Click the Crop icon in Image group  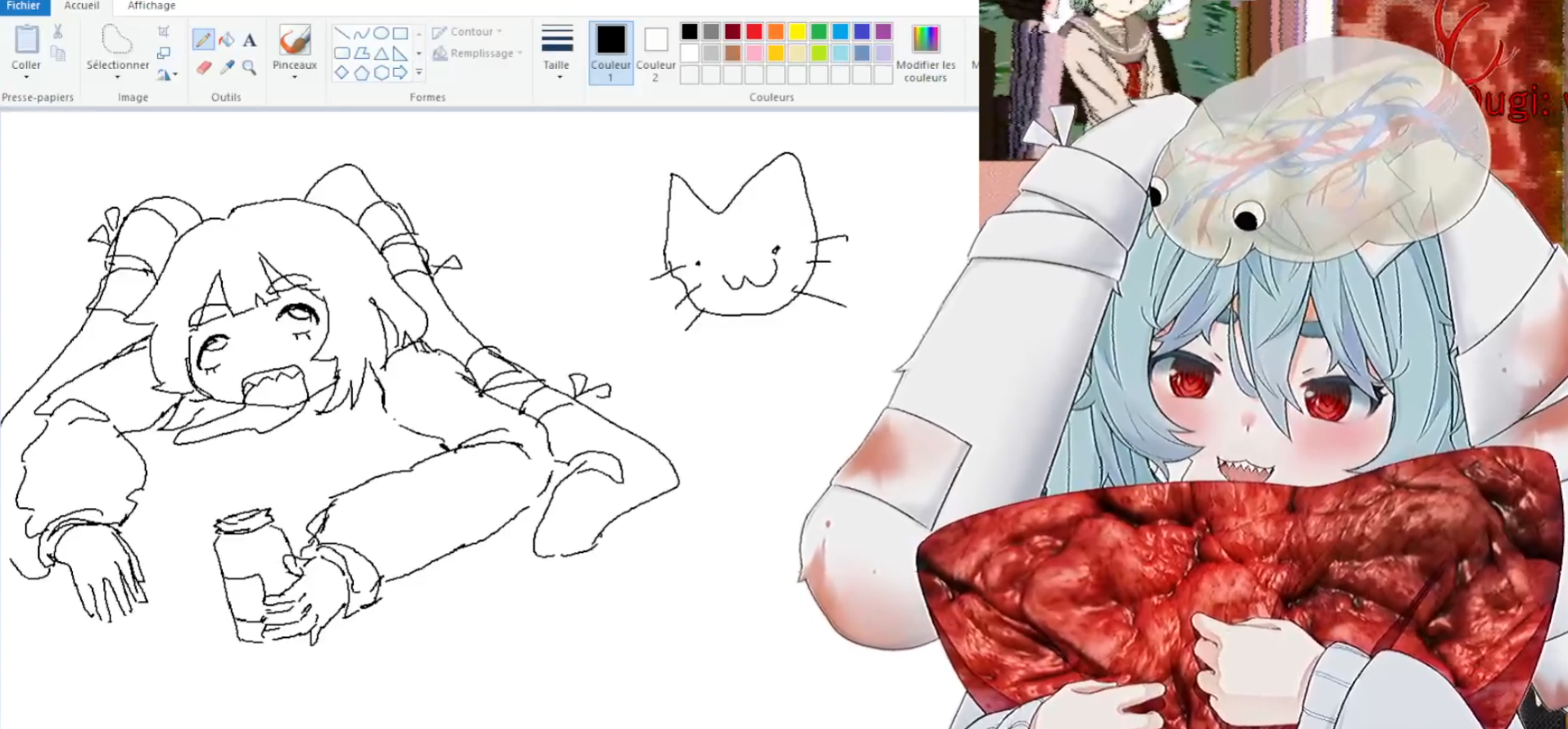click(x=164, y=31)
